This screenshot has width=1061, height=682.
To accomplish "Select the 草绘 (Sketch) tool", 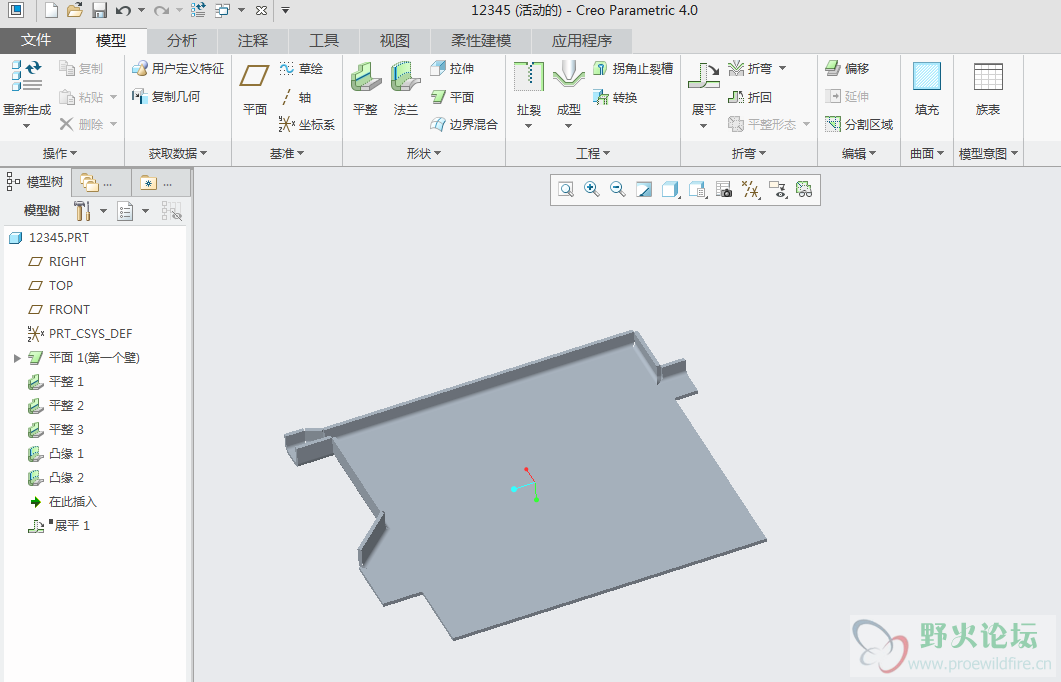I will coord(302,68).
